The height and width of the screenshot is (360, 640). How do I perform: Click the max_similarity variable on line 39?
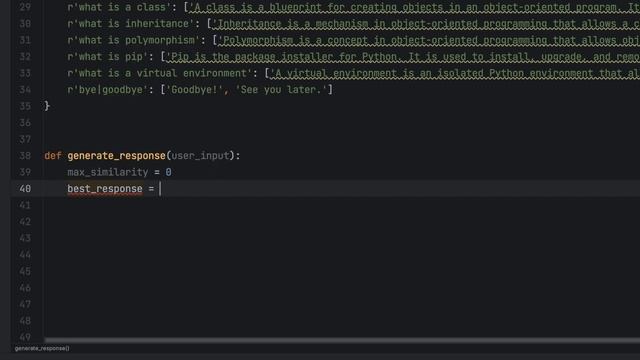point(108,172)
